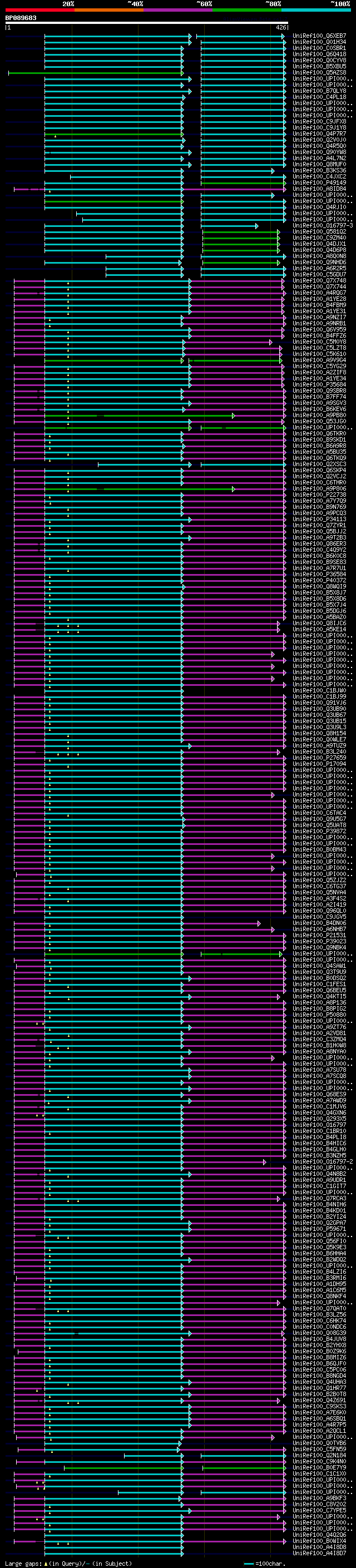Click the green ~80% identity legend bar

coord(247,10)
